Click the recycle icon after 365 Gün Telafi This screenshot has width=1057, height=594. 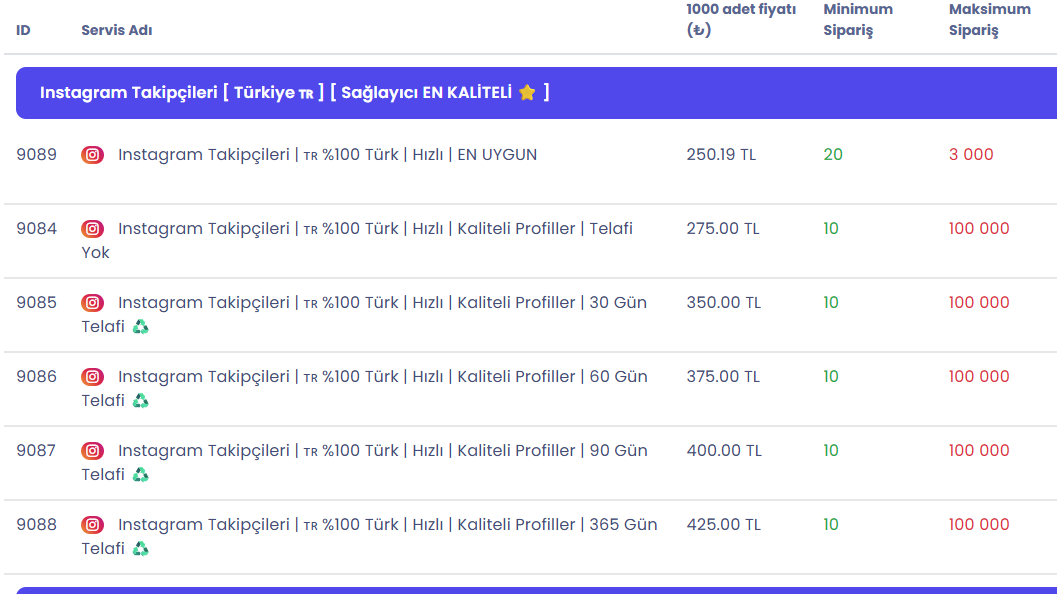tap(140, 549)
